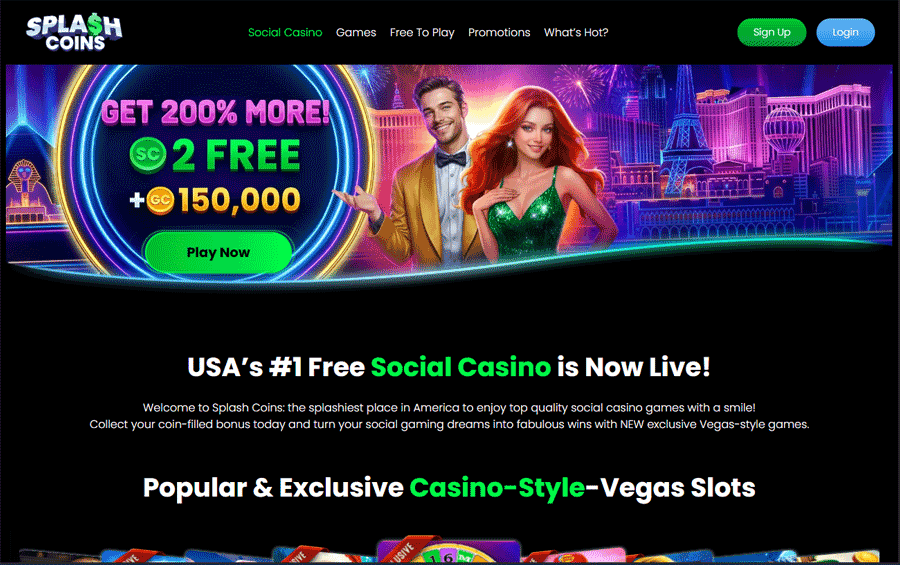Select Free To Play in navigation
900x565 pixels.
tap(422, 33)
